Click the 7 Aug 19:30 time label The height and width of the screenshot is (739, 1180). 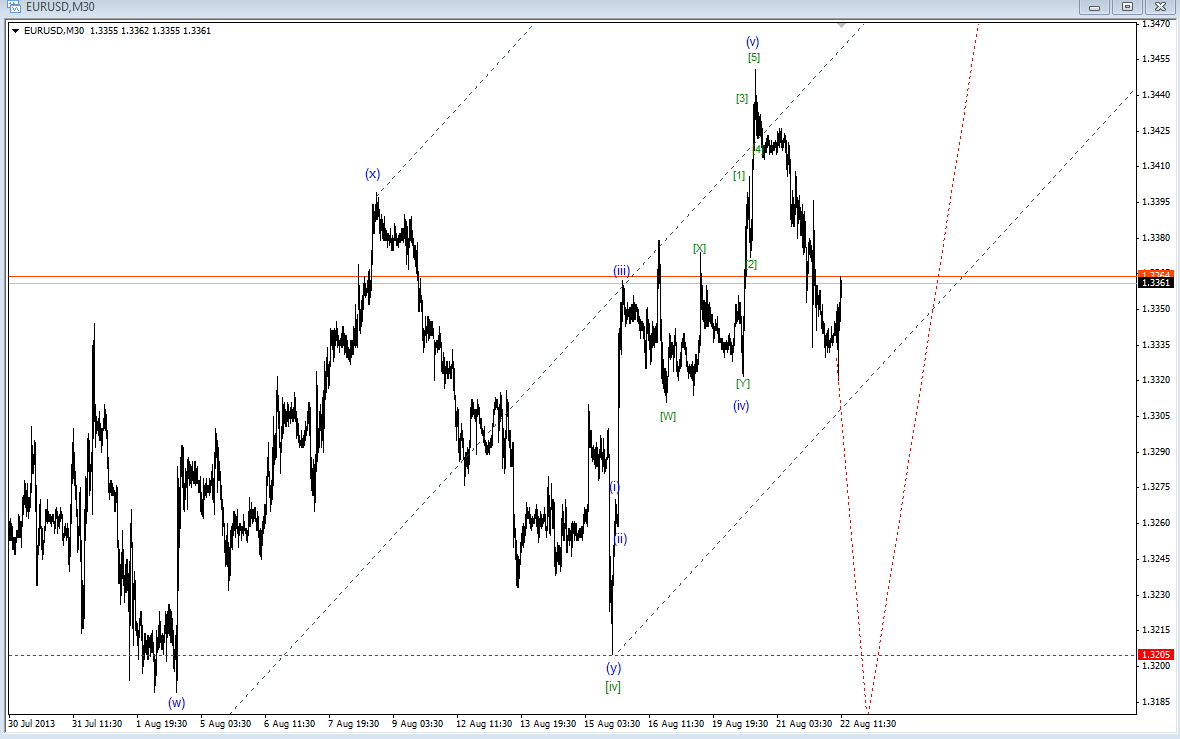pos(354,724)
